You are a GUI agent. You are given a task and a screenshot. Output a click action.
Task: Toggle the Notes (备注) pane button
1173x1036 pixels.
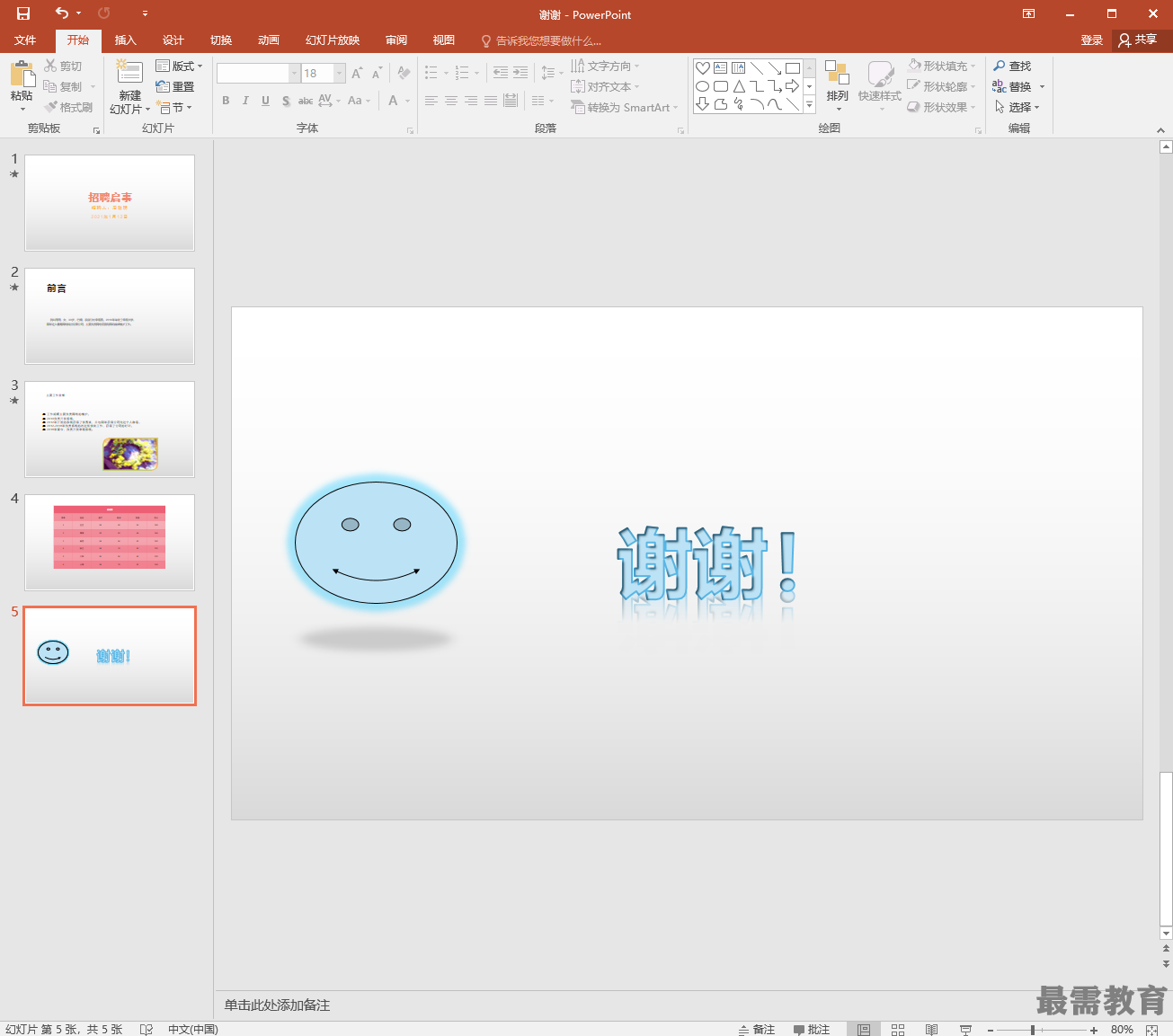tap(756, 1030)
